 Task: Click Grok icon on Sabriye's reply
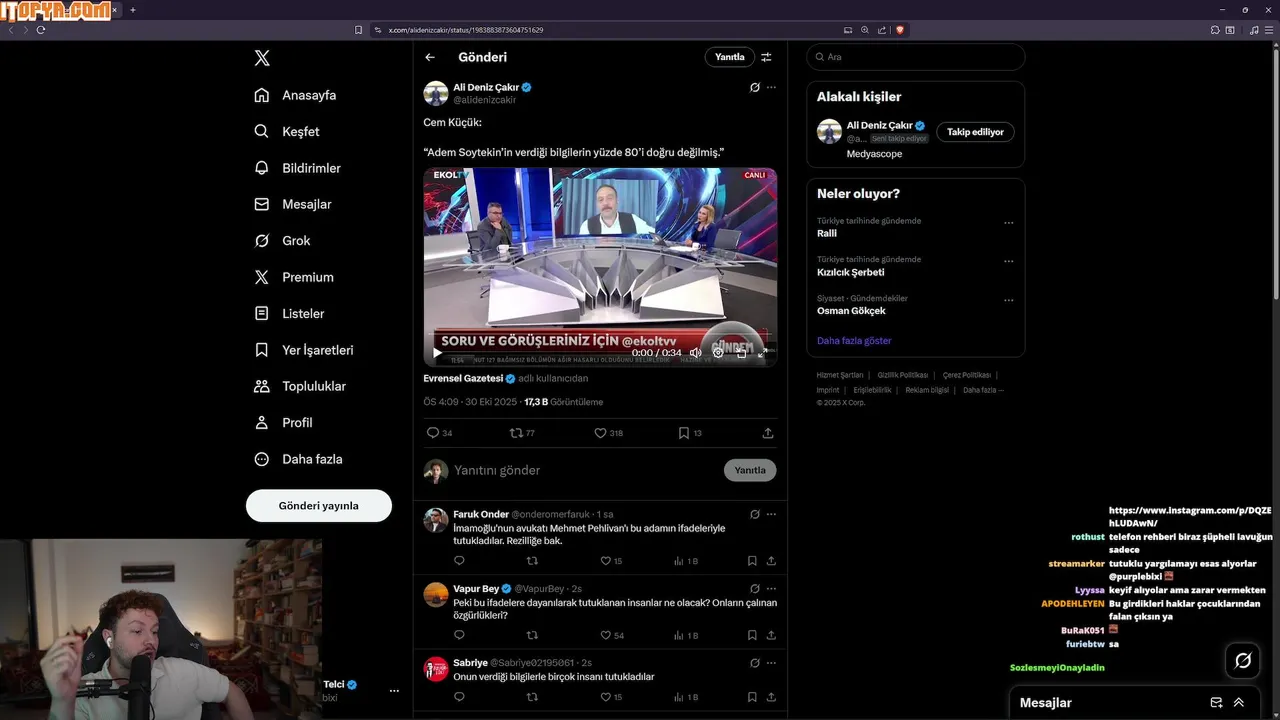tap(755, 662)
